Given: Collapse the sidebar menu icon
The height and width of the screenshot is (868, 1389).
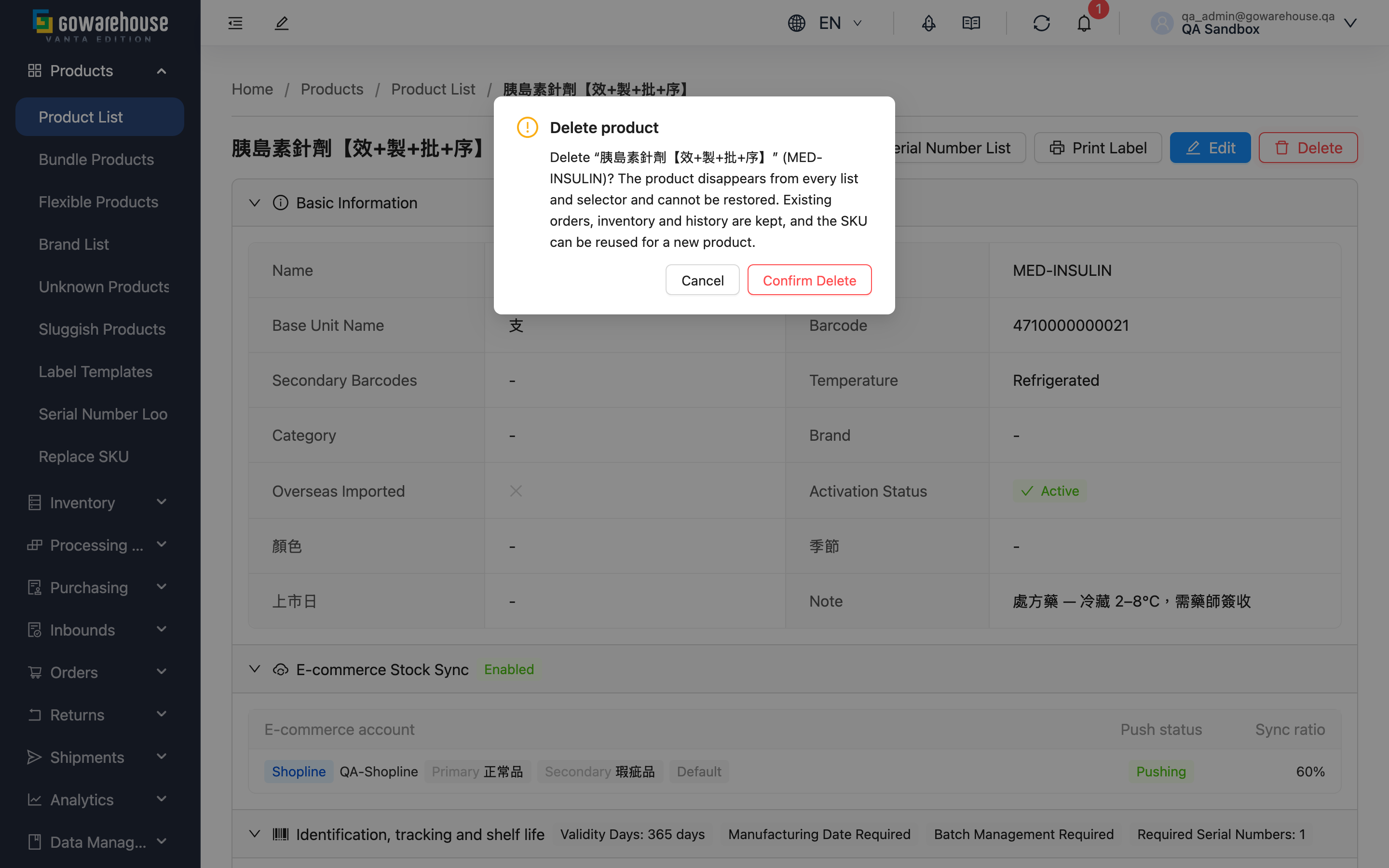Looking at the screenshot, I should [x=235, y=23].
